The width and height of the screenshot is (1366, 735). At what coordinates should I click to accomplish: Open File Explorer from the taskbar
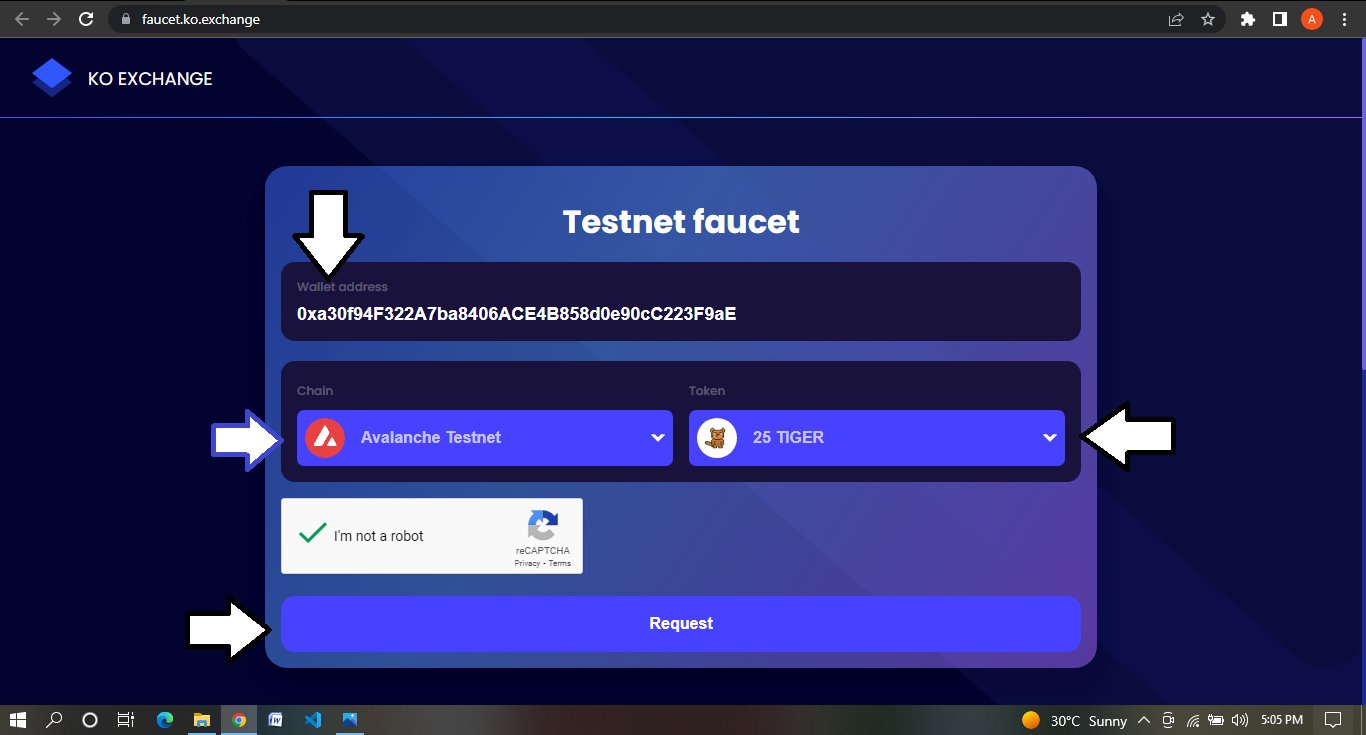click(x=202, y=719)
